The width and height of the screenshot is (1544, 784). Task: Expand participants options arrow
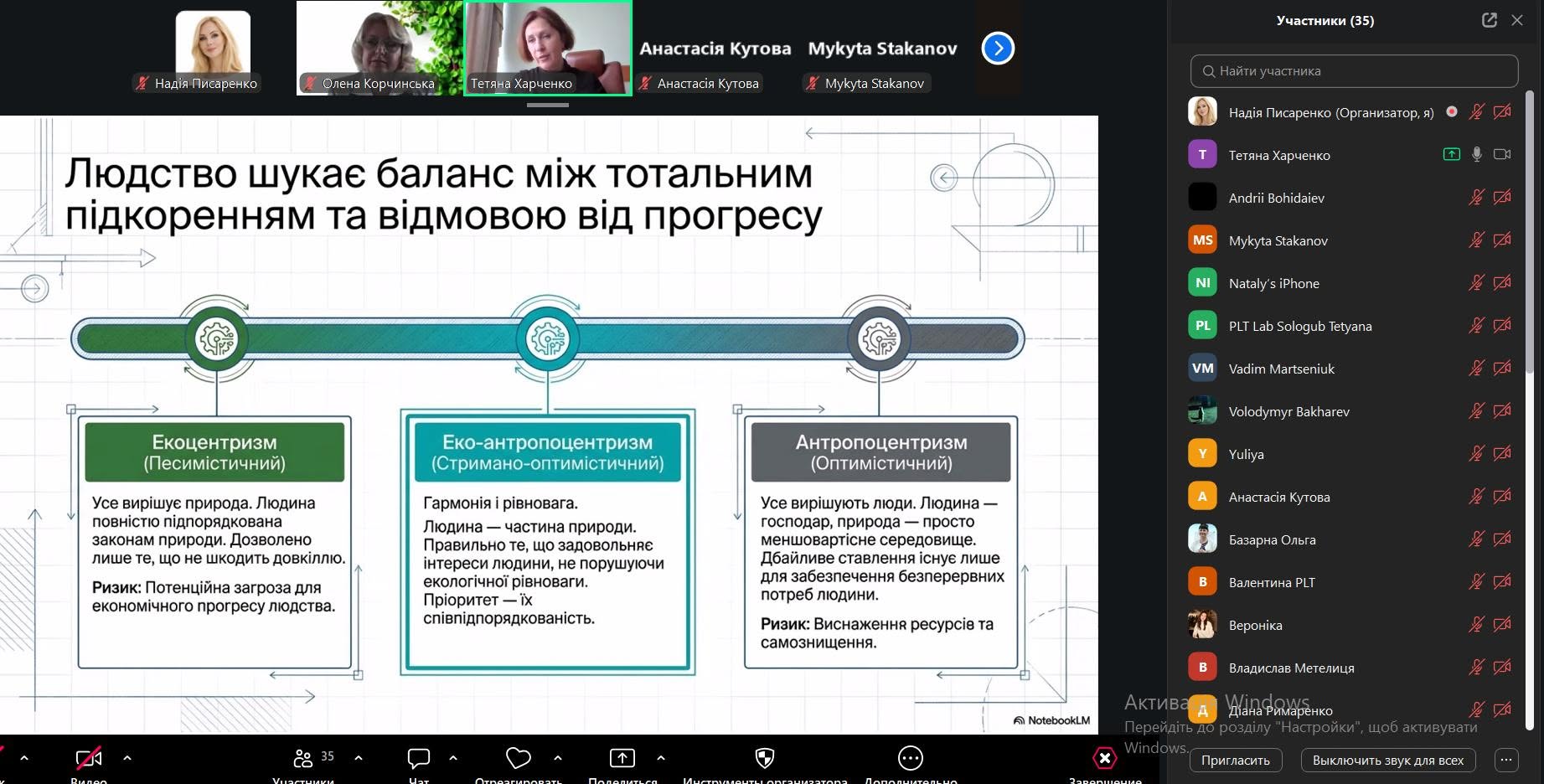[x=359, y=758]
